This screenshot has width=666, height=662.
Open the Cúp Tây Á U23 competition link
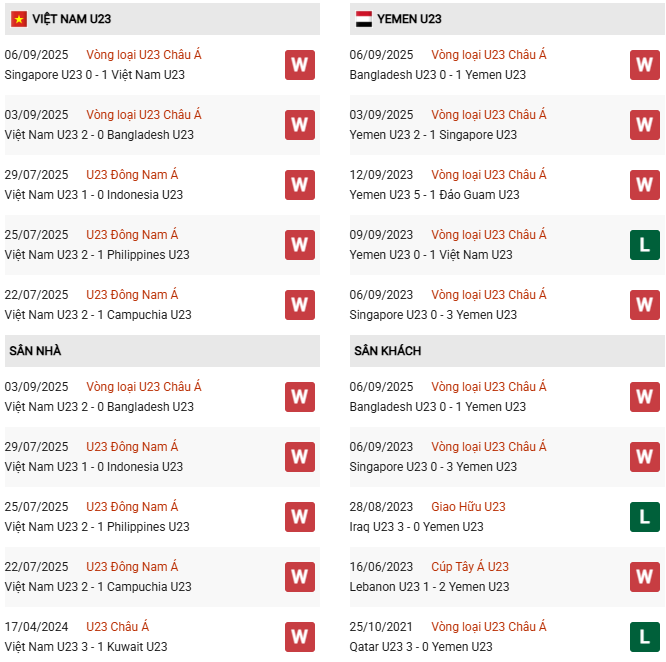tap(470, 567)
